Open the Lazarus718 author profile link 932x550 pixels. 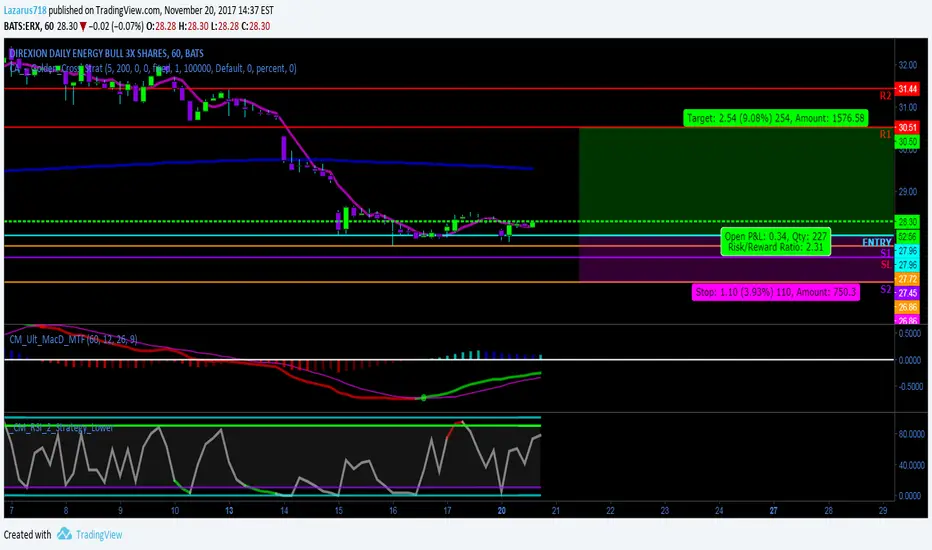coord(25,10)
